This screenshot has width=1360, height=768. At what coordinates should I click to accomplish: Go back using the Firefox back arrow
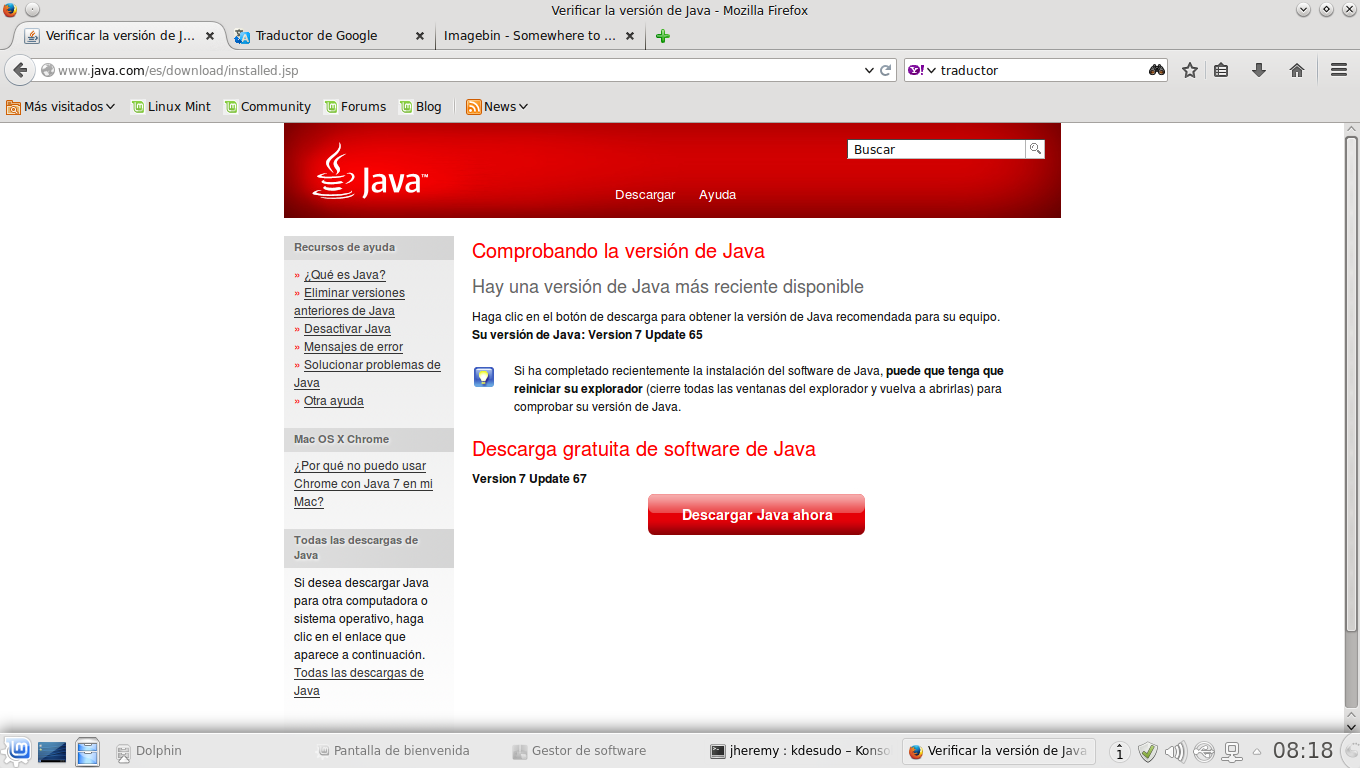click(x=19, y=70)
